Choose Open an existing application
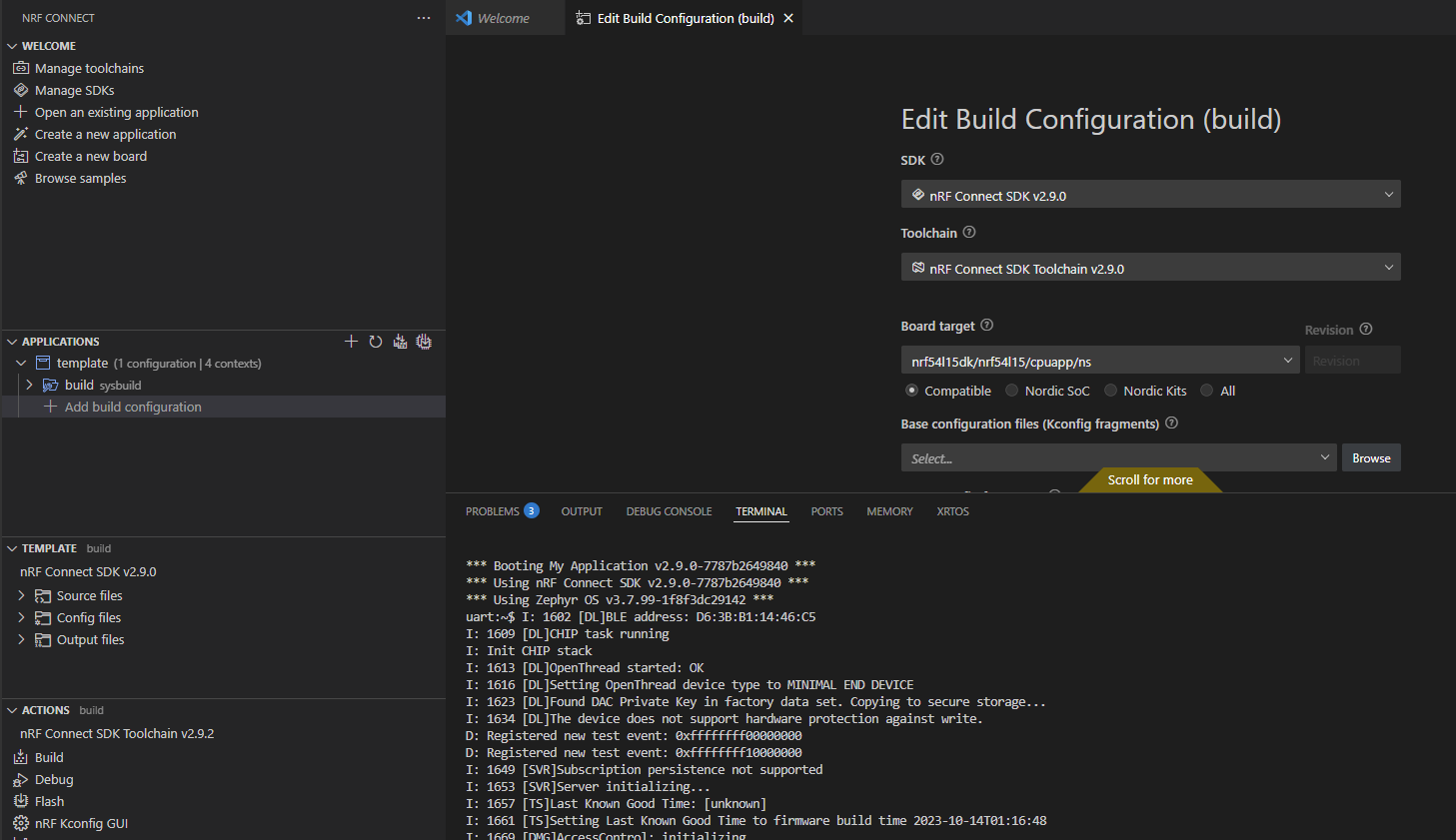Screen dimensions: 1456x840 (x=116, y=112)
